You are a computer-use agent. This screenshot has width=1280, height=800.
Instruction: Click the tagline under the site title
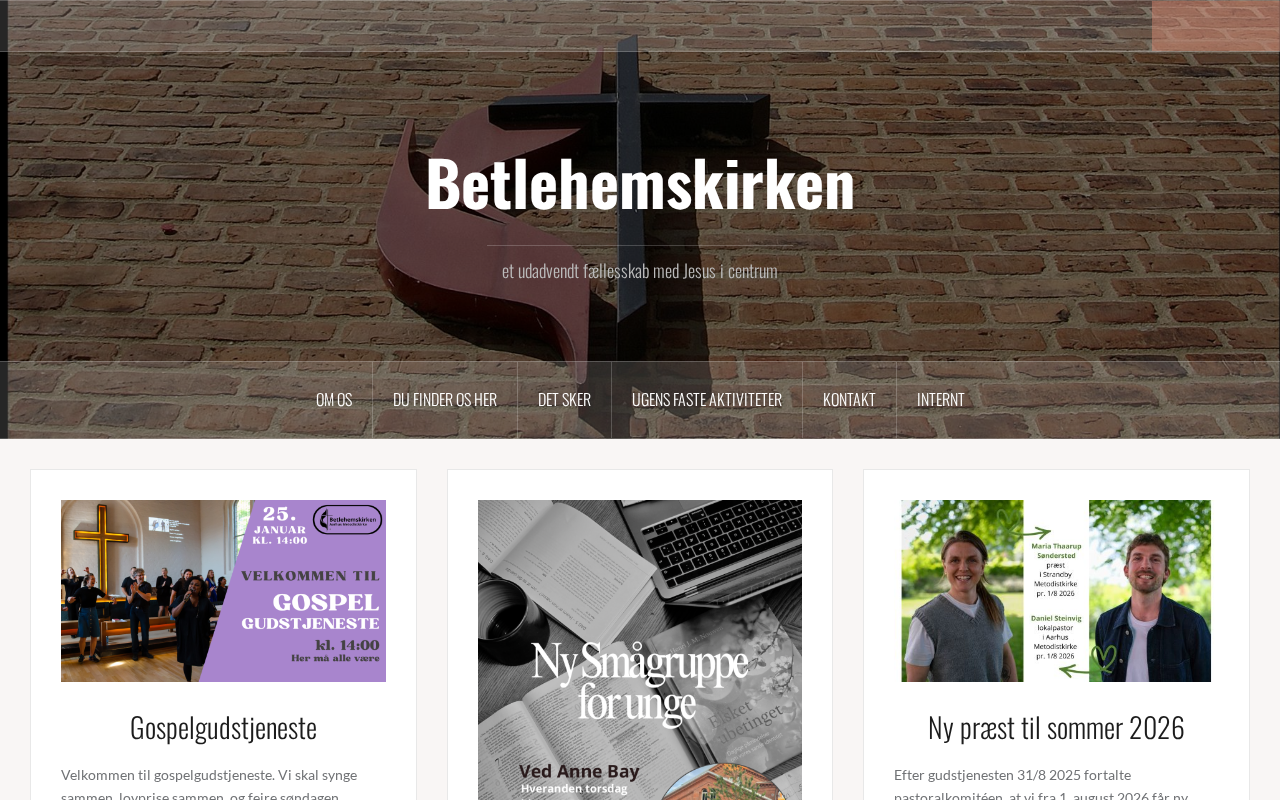640,271
